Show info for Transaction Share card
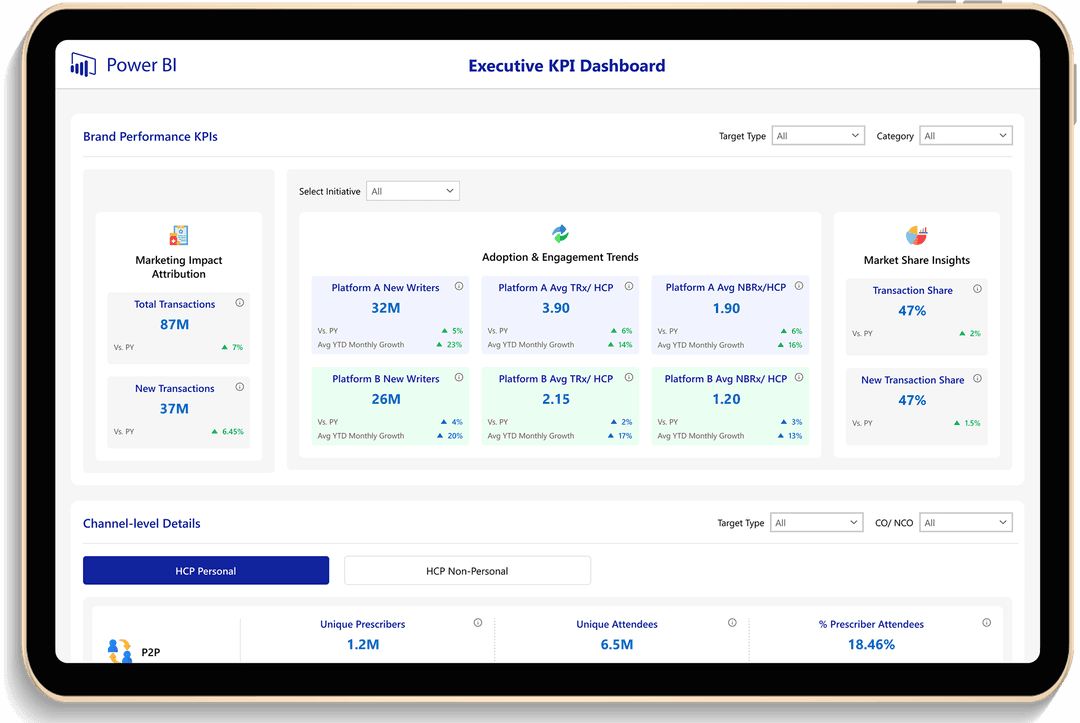 tap(977, 289)
